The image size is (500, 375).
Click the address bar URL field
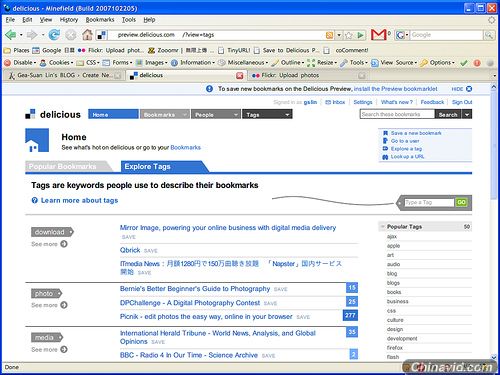click(x=217, y=35)
